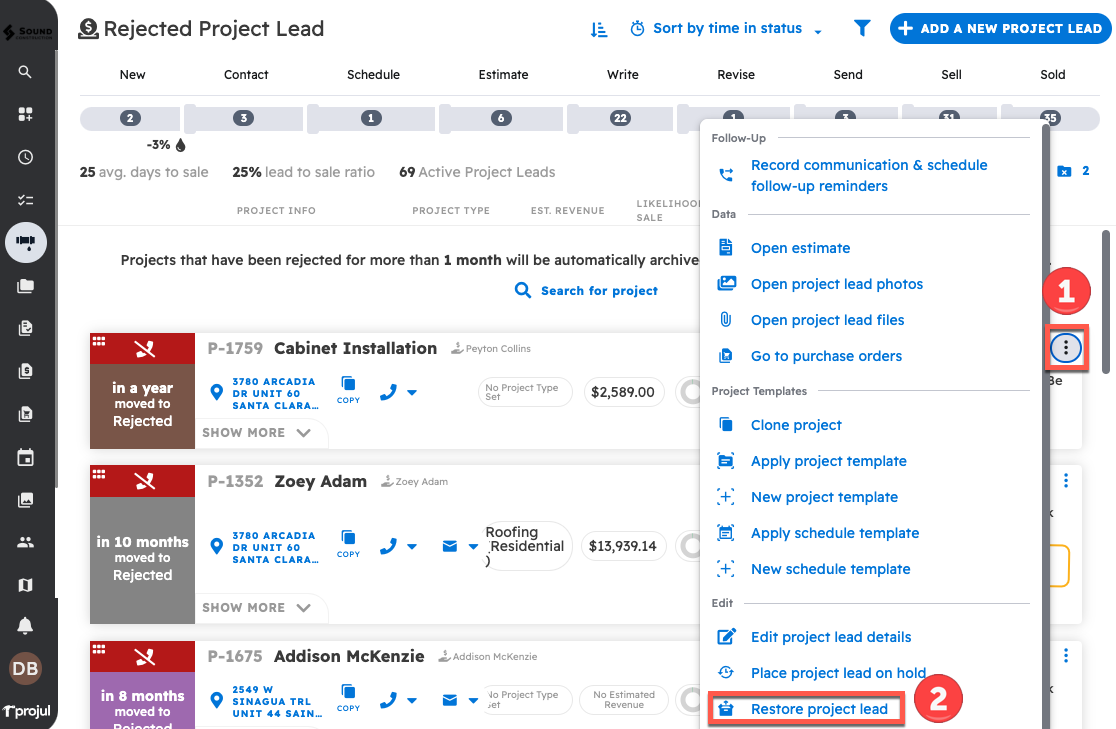Click Add a New Project Lead button
Image resolution: width=1116 pixels, height=729 pixels.
point(999,29)
